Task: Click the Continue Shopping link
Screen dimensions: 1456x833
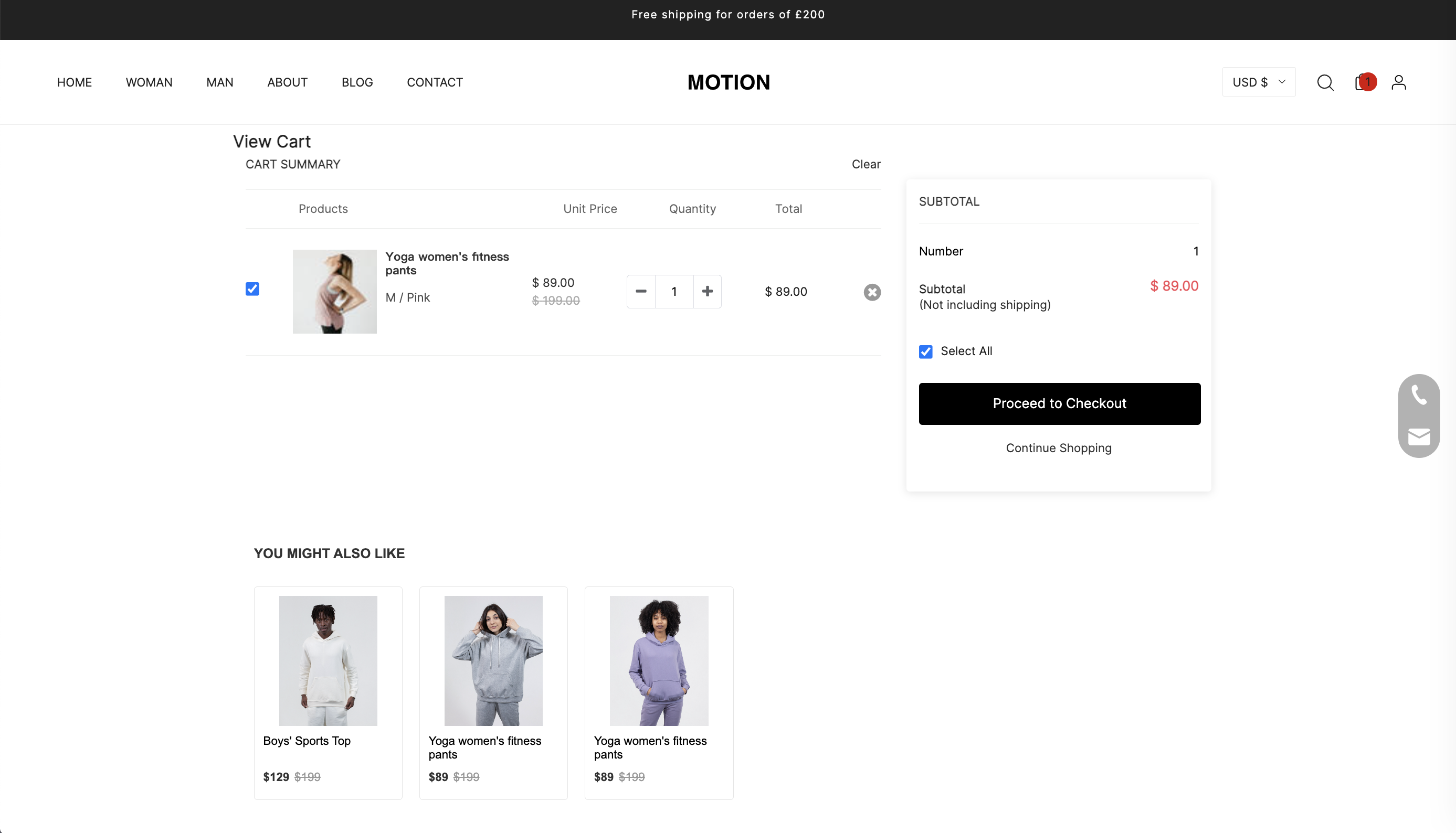Action: tap(1058, 448)
